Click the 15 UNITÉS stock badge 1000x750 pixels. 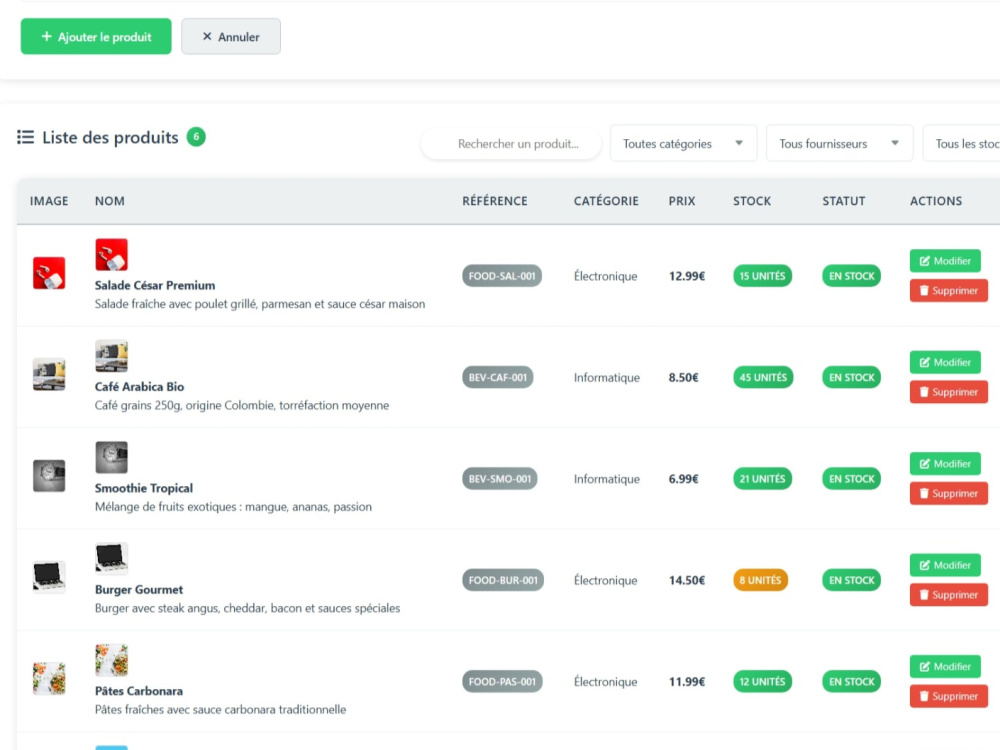pyautogui.click(x=762, y=276)
